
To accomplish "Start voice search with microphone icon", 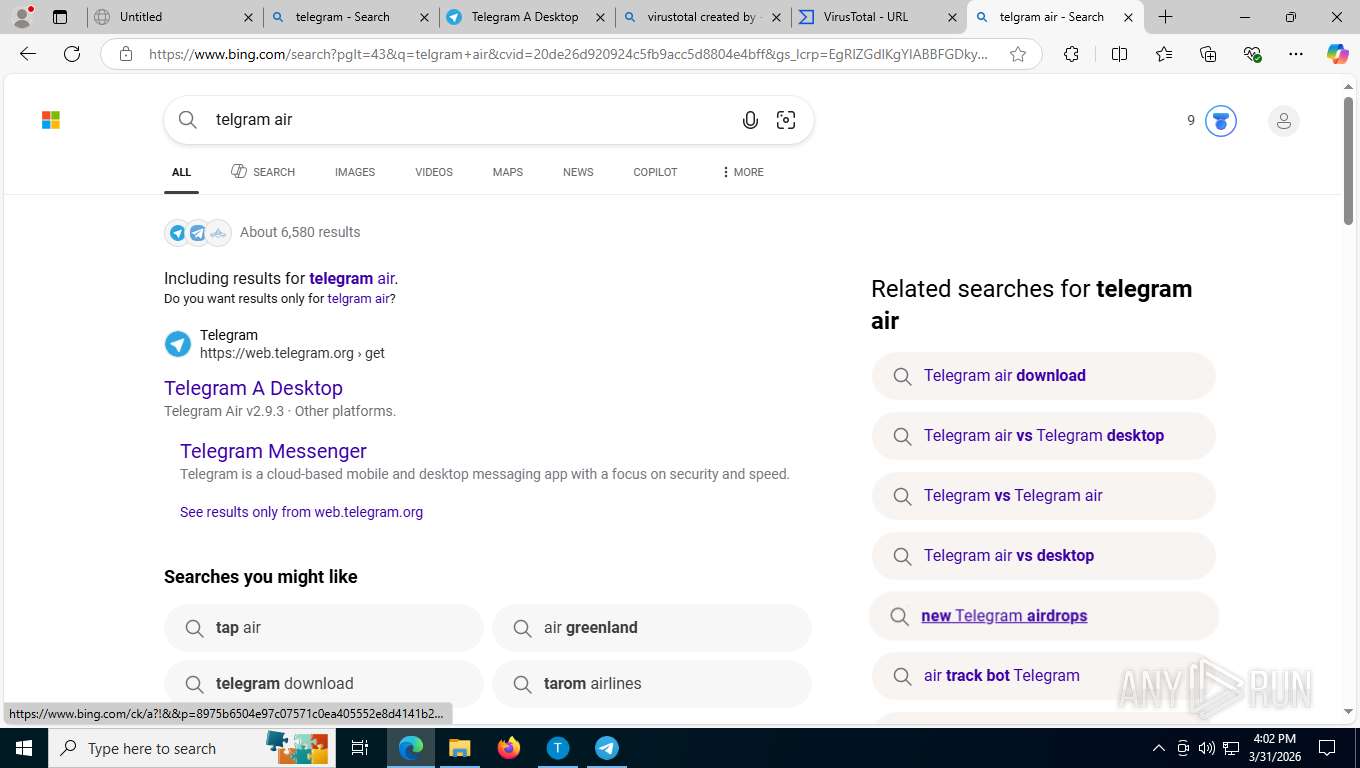I will (x=750, y=120).
